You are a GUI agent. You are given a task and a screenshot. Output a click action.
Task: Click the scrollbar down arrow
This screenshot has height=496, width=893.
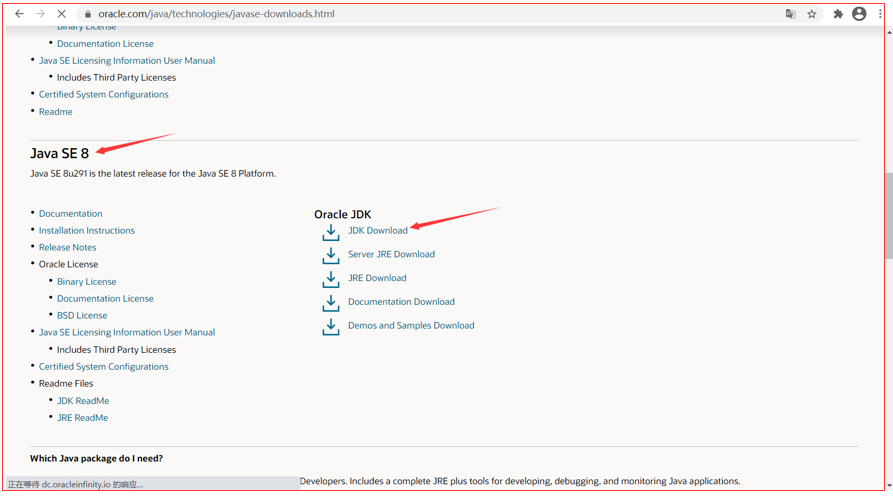(888, 485)
